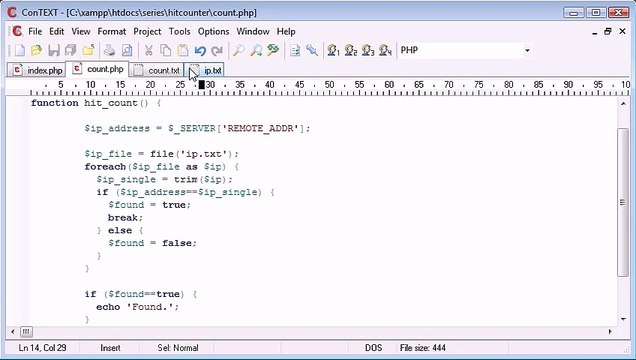Create a new file with toolbar icon
This screenshot has height=360, width=636.
[19, 50]
